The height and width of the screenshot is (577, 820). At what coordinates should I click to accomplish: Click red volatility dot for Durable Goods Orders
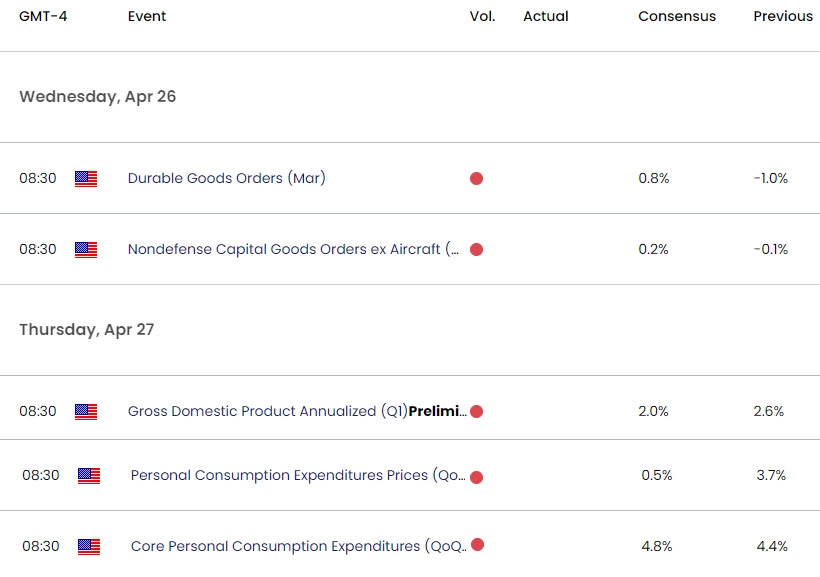(476, 179)
